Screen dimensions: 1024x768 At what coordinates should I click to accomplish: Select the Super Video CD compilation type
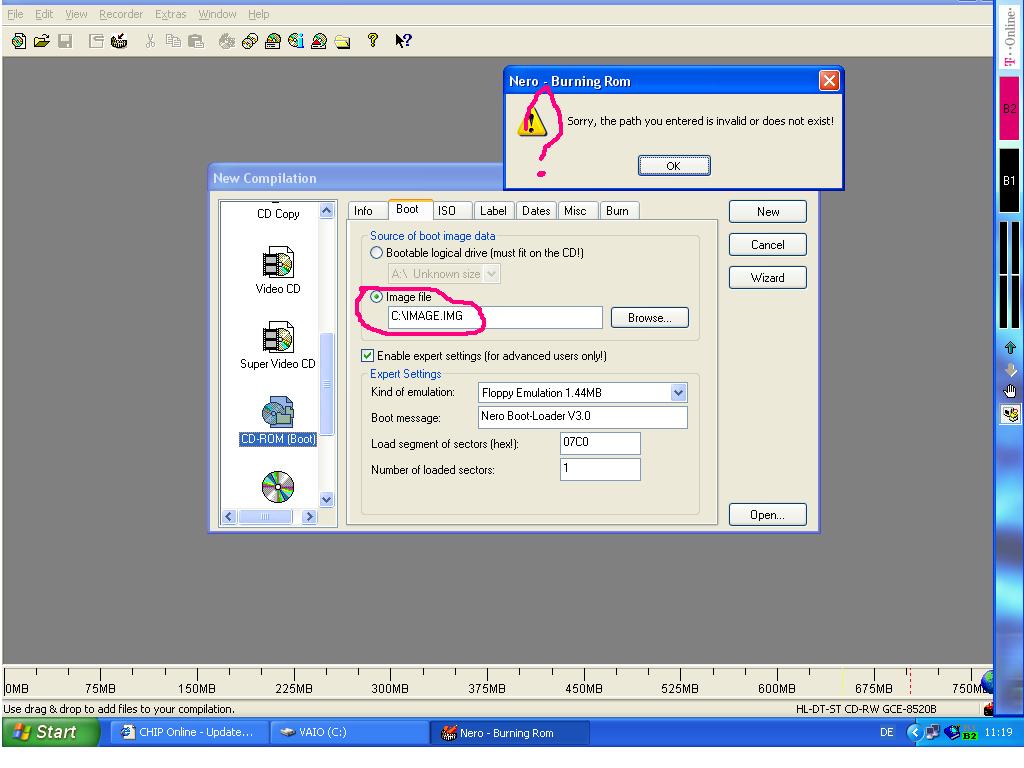pos(278,345)
